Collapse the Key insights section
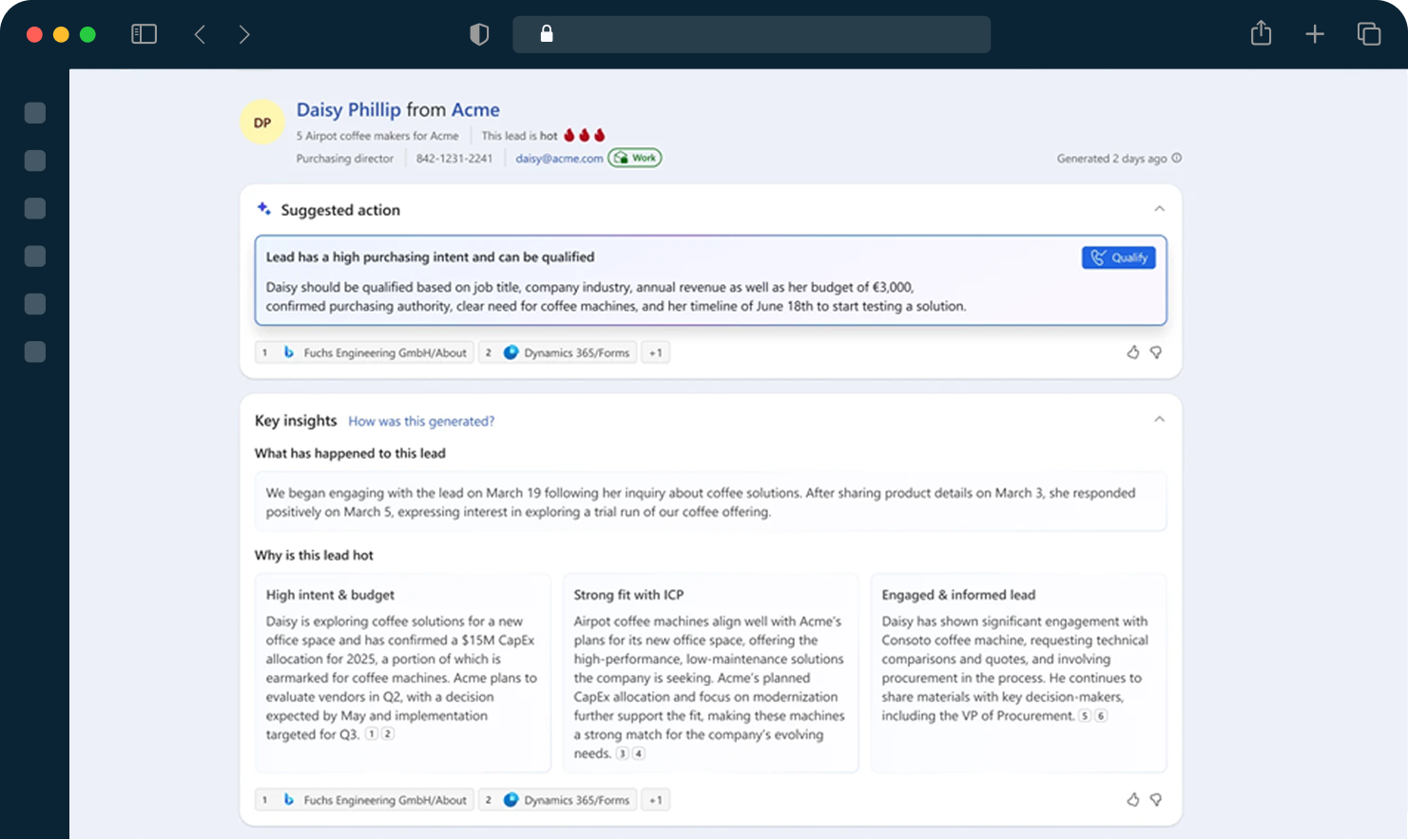 [x=1159, y=420]
